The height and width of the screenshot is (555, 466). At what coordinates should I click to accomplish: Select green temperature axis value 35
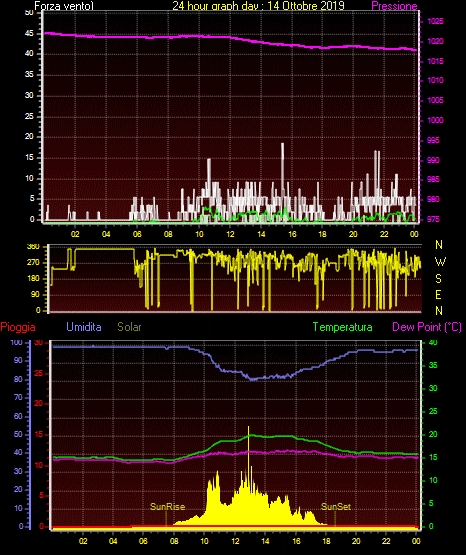[433, 365]
